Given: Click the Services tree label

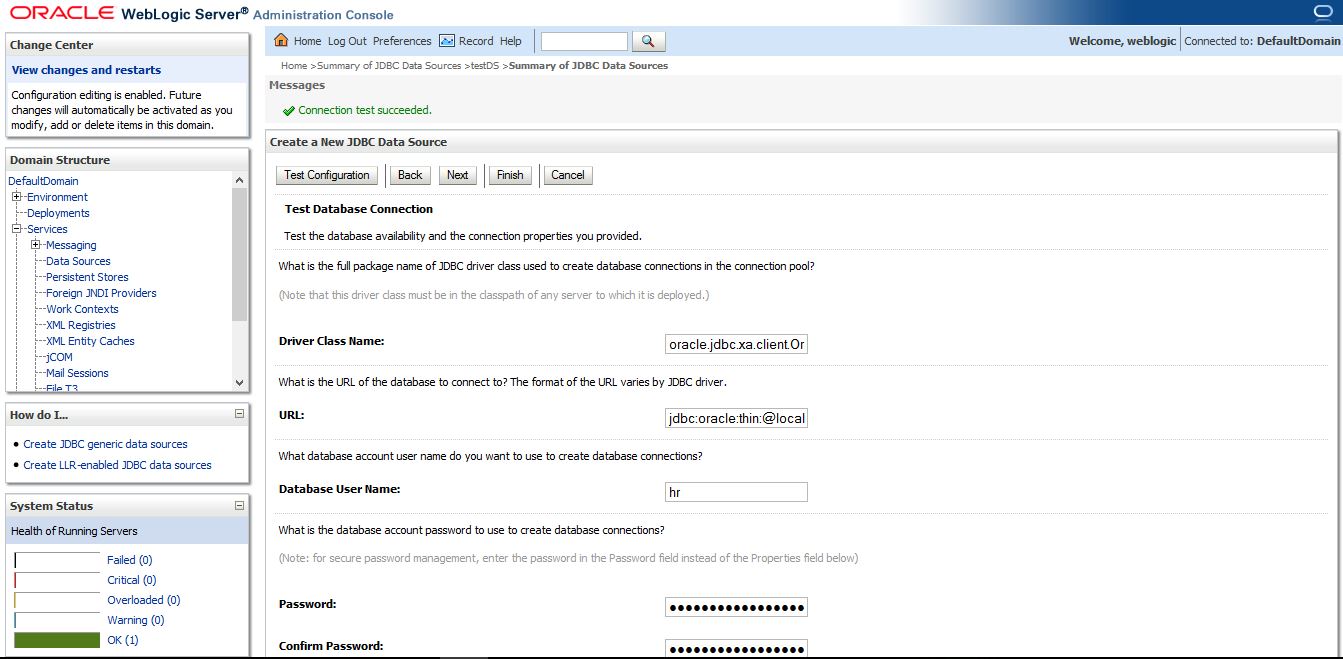Looking at the screenshot, I should 47,229.
